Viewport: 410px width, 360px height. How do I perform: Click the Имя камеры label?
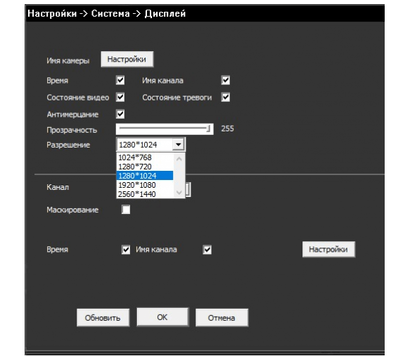coord(68,61)
